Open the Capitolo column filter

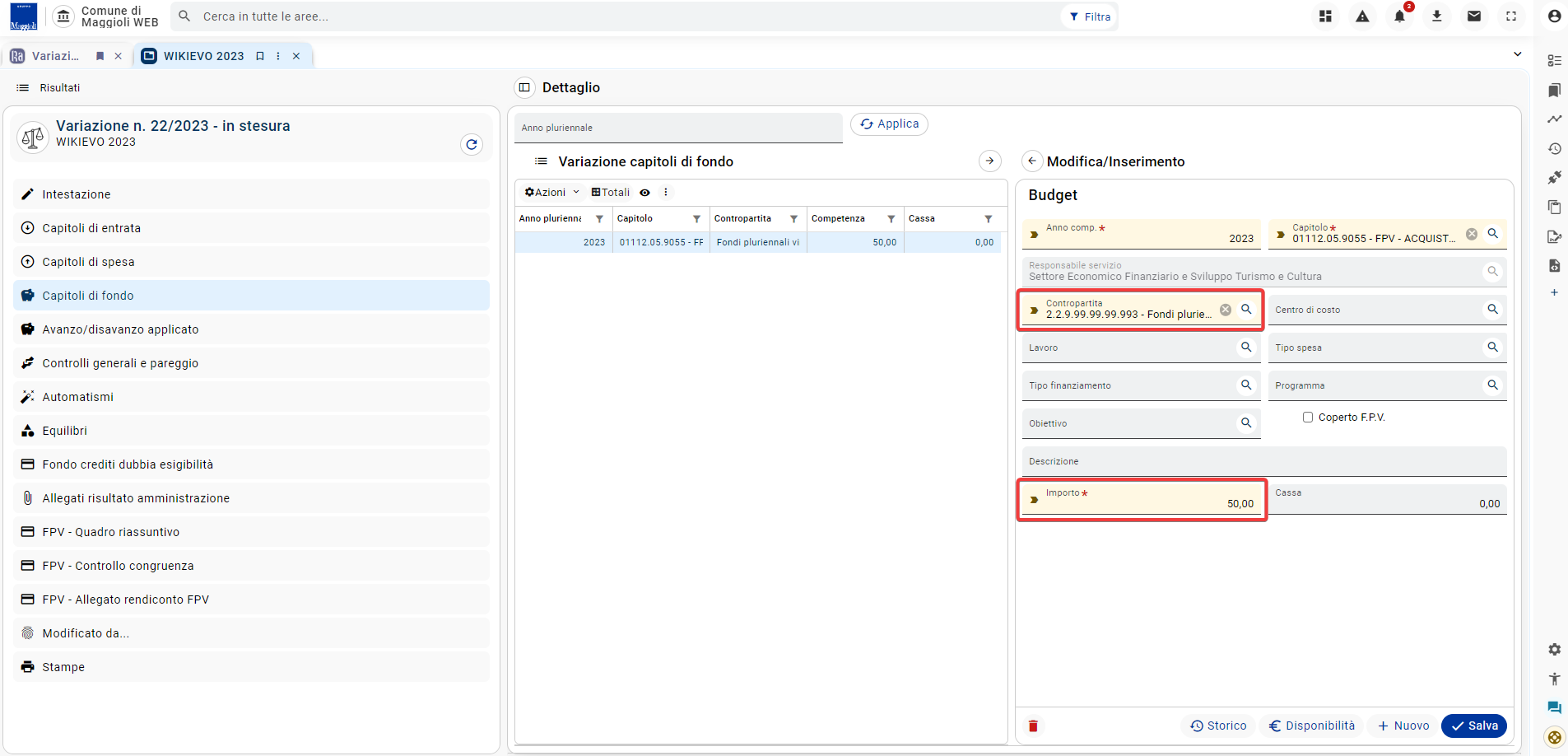tap(696, 219)
